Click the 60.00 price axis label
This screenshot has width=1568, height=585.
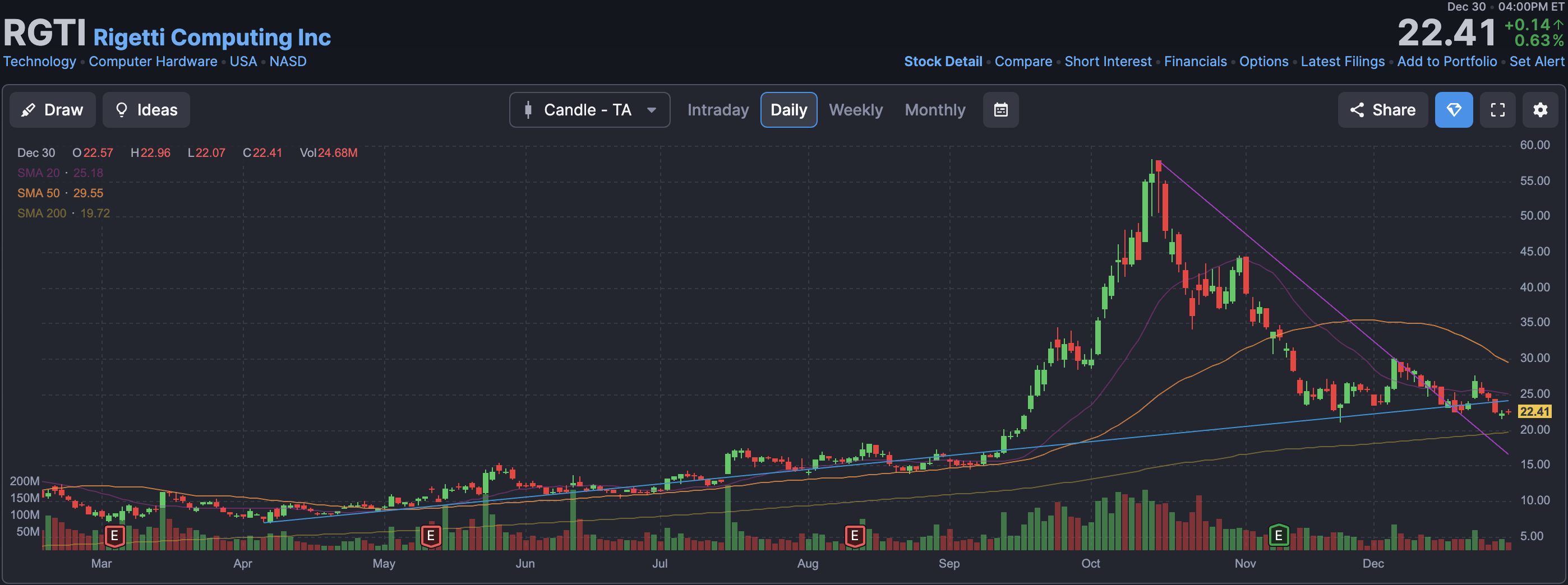point(1534,145)
